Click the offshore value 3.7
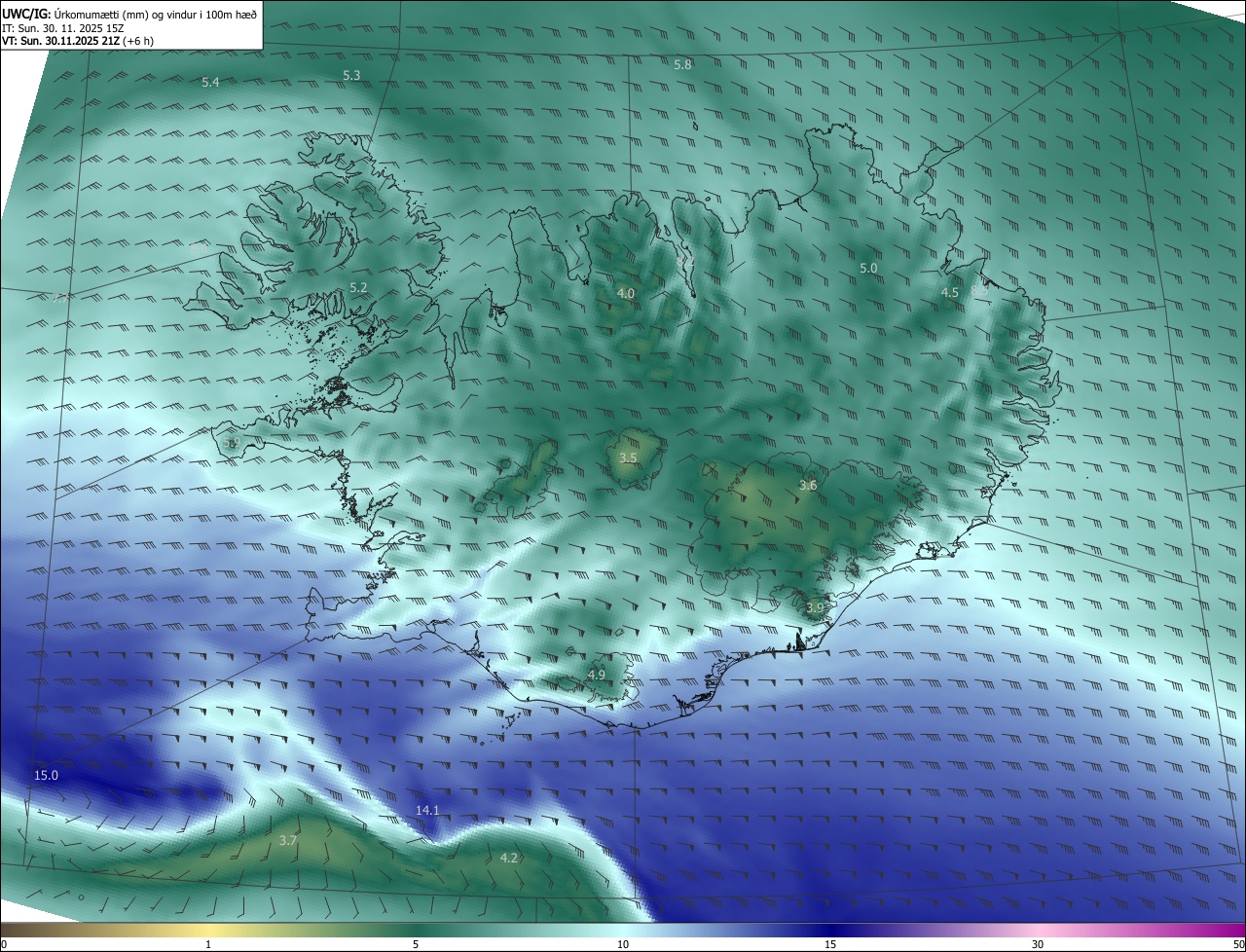Viewport: 1246px width, 952px height. point(287,840)
